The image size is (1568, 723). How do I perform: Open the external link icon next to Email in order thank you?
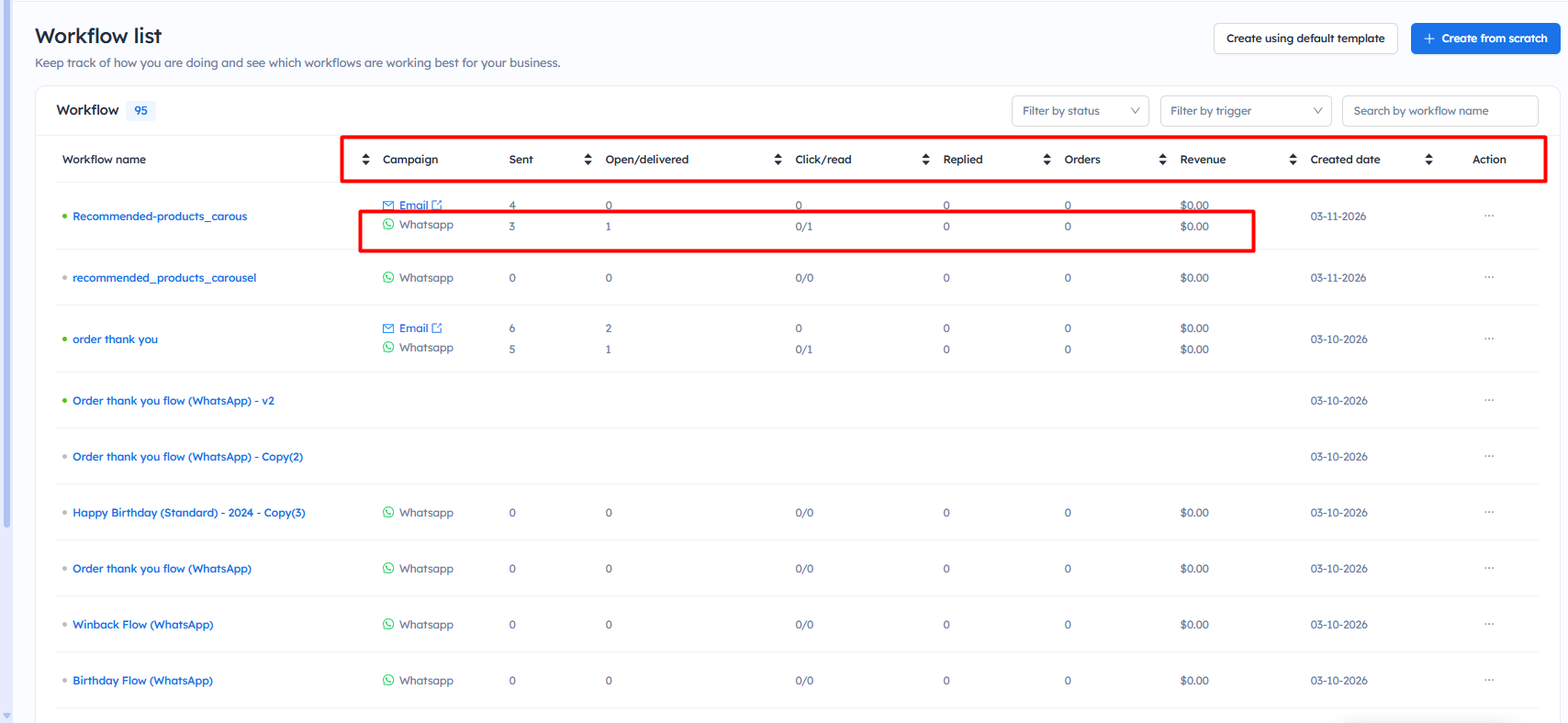437,328
